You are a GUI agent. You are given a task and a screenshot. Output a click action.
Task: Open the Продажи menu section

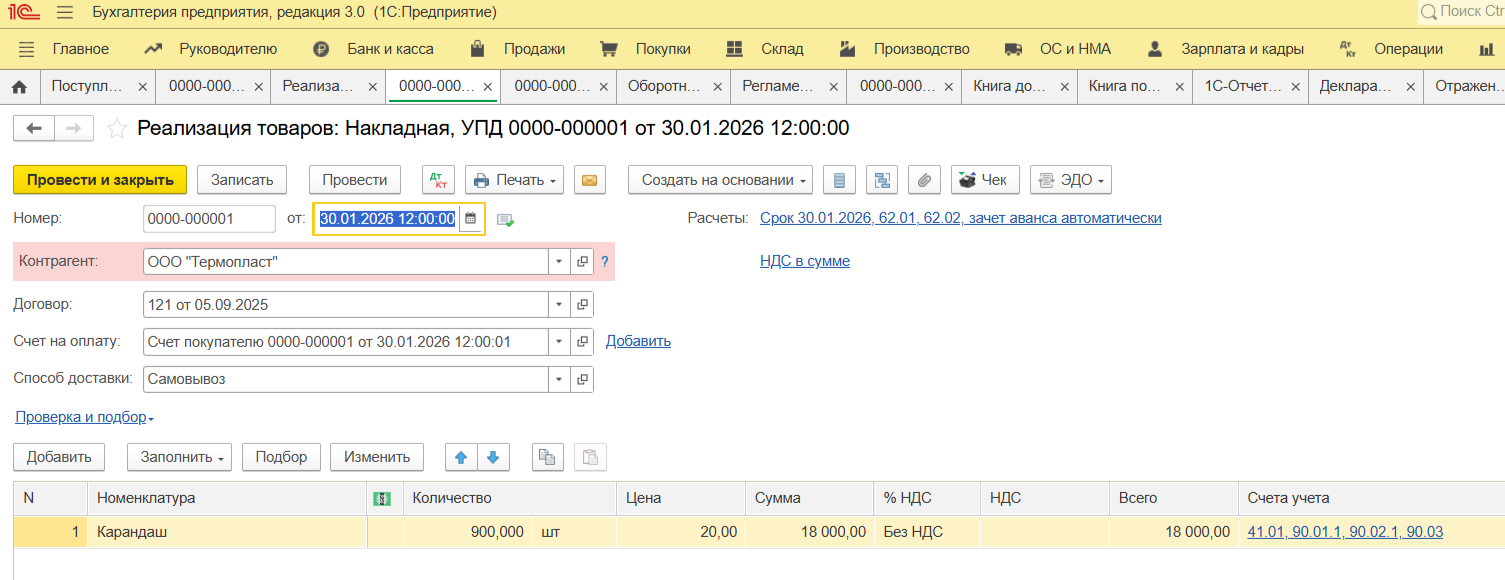534,49
